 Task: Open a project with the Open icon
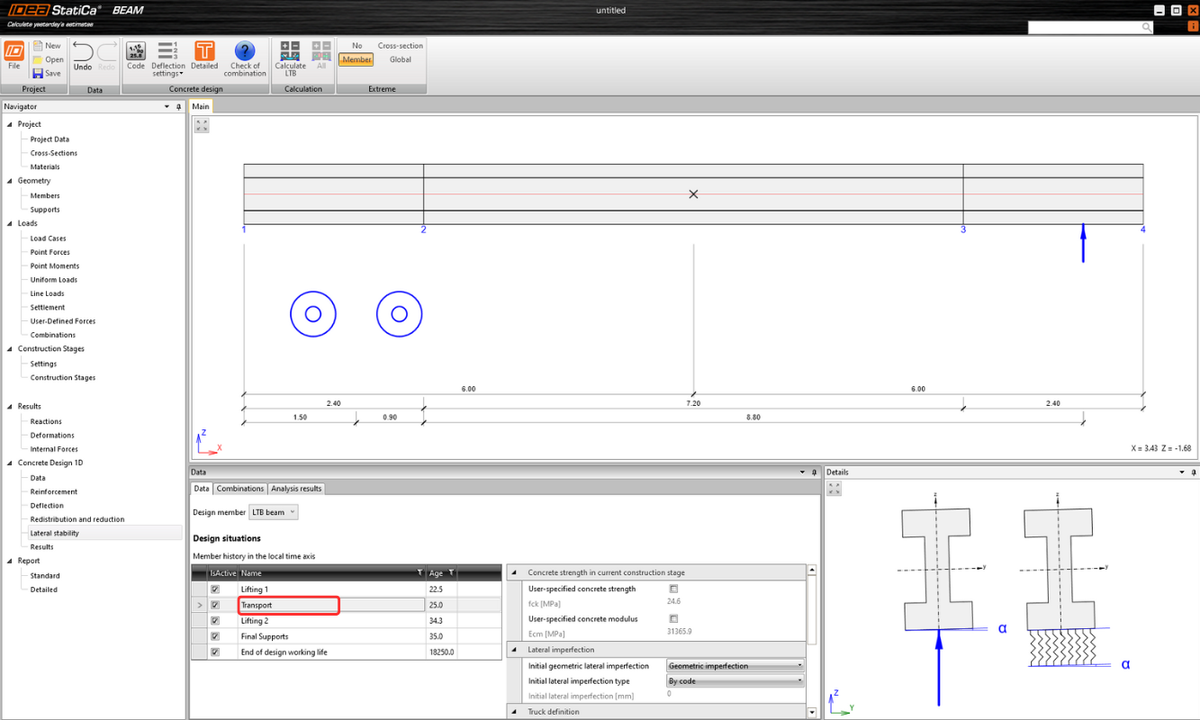point(47,58)
